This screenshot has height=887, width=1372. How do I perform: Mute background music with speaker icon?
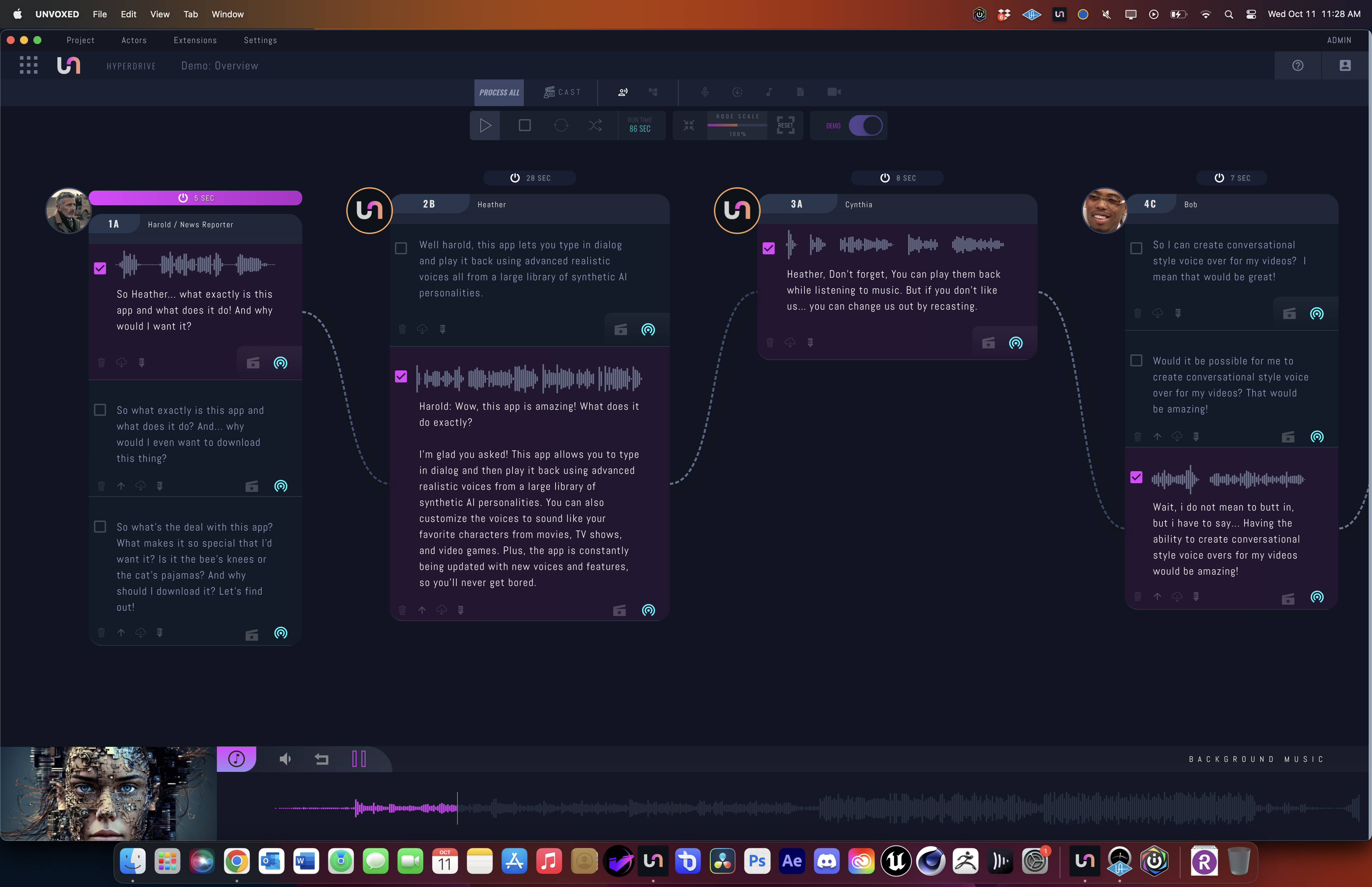[x=285, y=759]
